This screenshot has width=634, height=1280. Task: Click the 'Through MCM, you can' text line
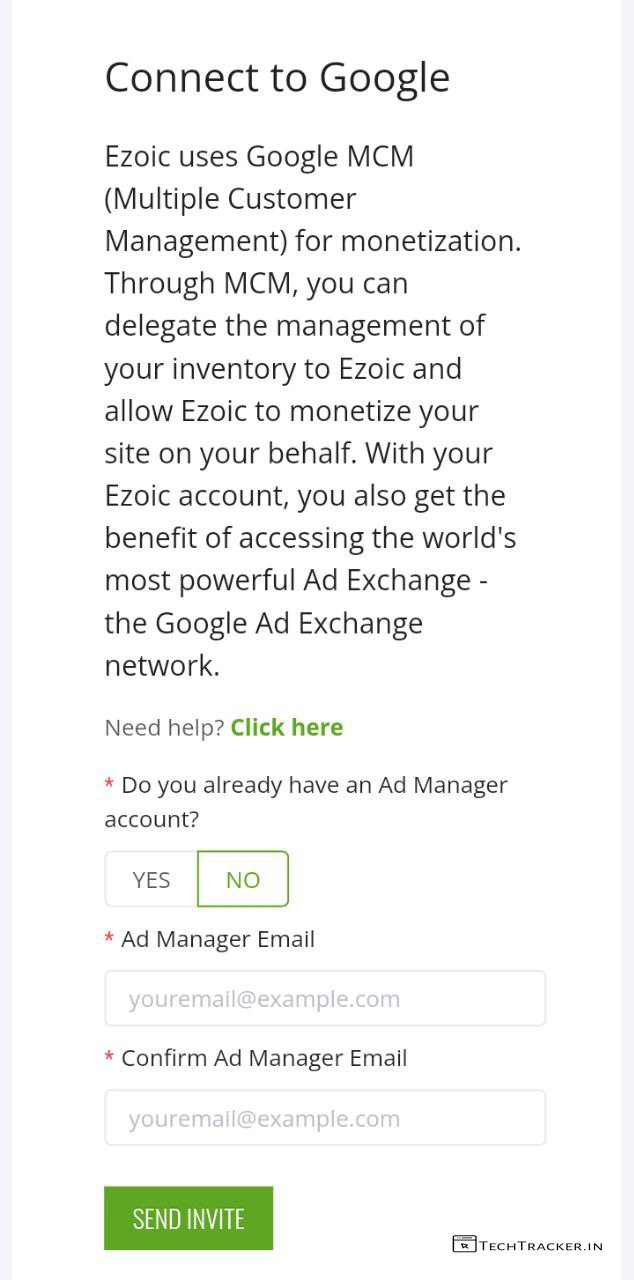click(256, 283)
